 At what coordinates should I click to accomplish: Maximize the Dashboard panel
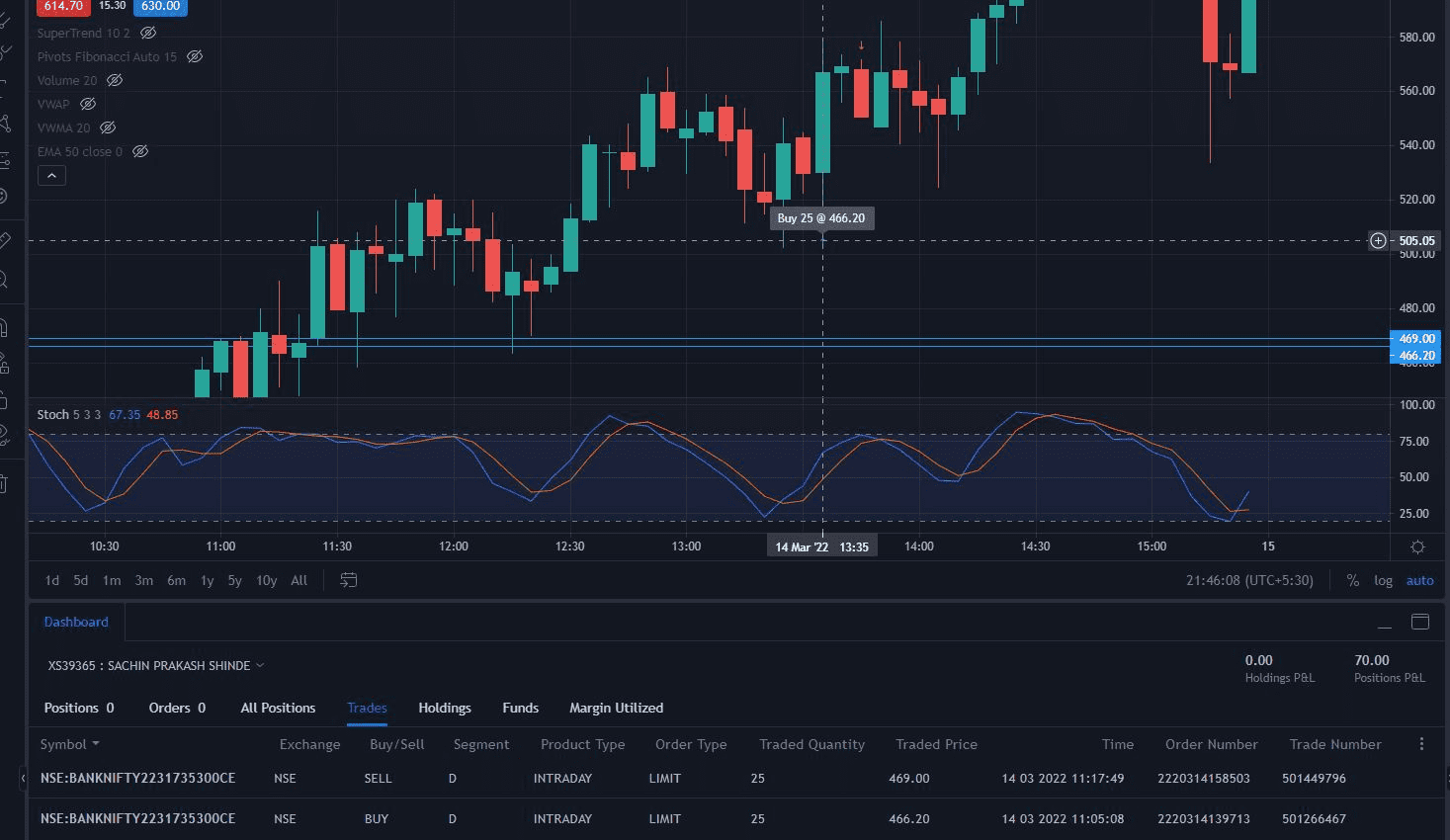1420,622
